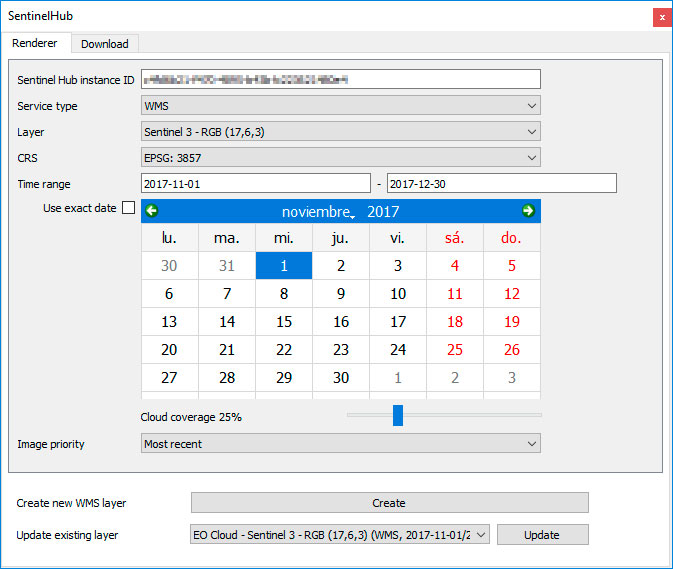Viewport: 673px width, 569px height.
Task: Select November 23 in the calendar
Action: pyautogui.click(x=341, y=349)
